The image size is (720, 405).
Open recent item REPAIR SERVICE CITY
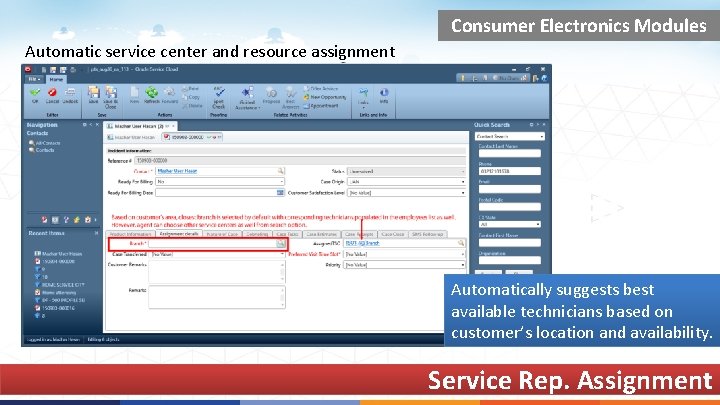tap(60, 285)
